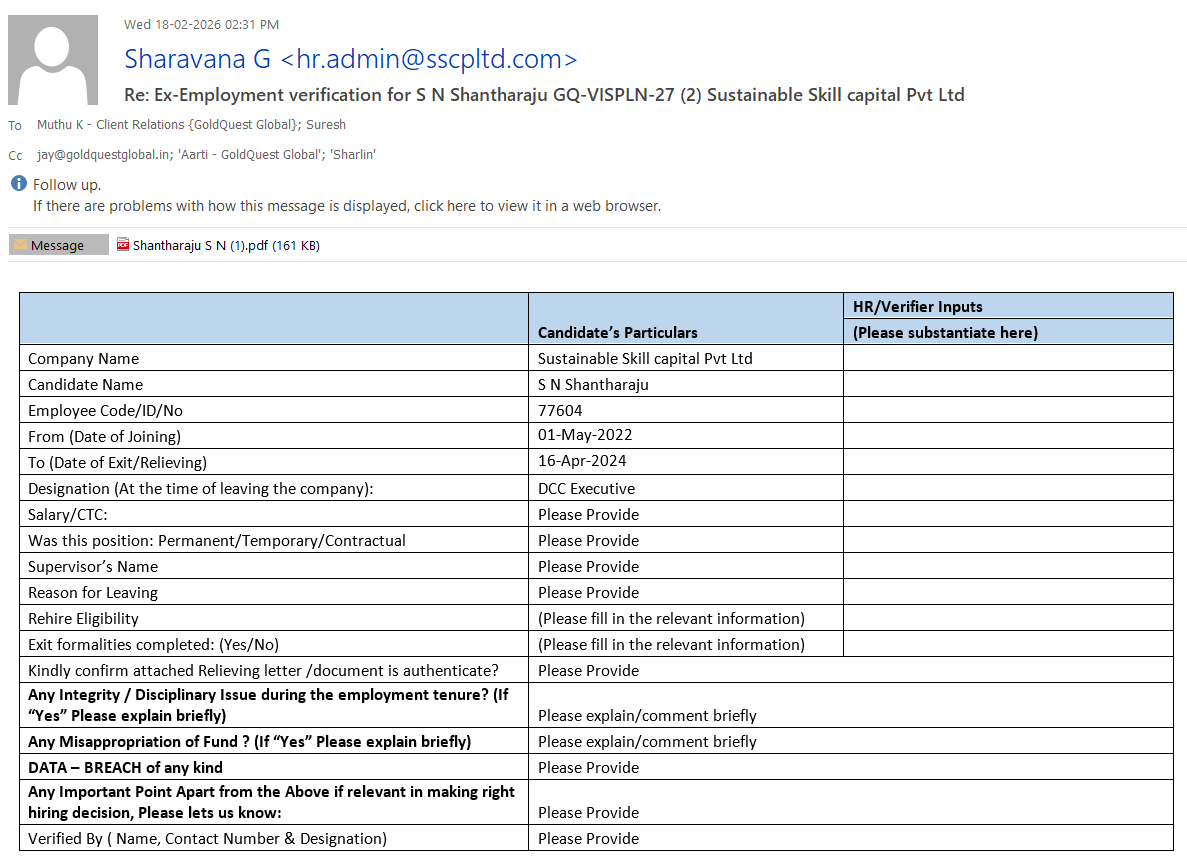Click Exit formalities completed label
1187x862 pixels.
[x=154, y=645]
